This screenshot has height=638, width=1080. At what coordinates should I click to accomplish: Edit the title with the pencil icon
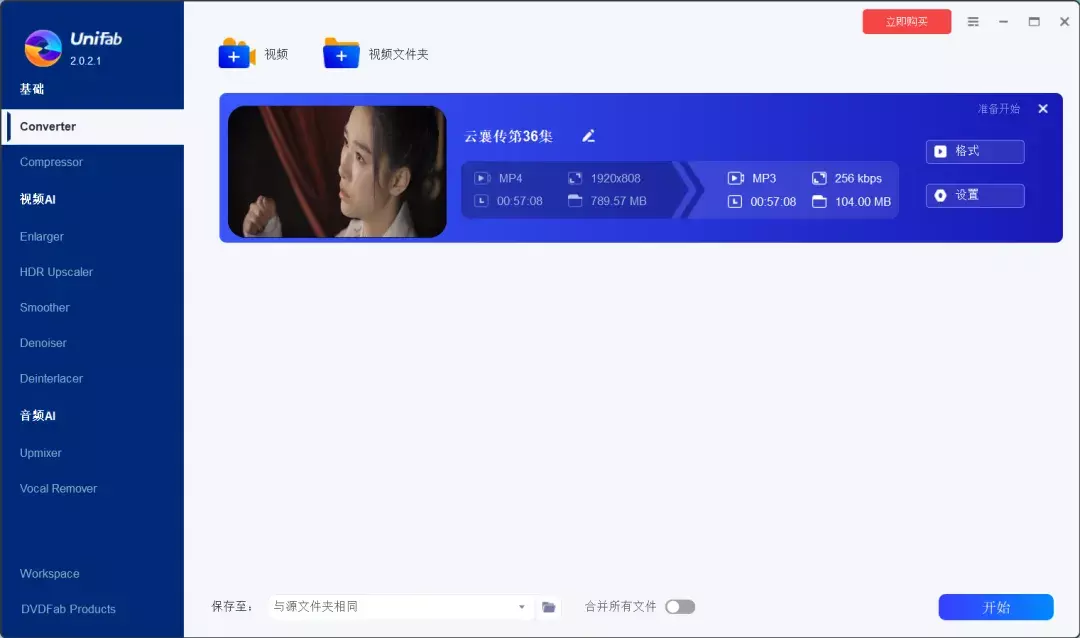588,136
